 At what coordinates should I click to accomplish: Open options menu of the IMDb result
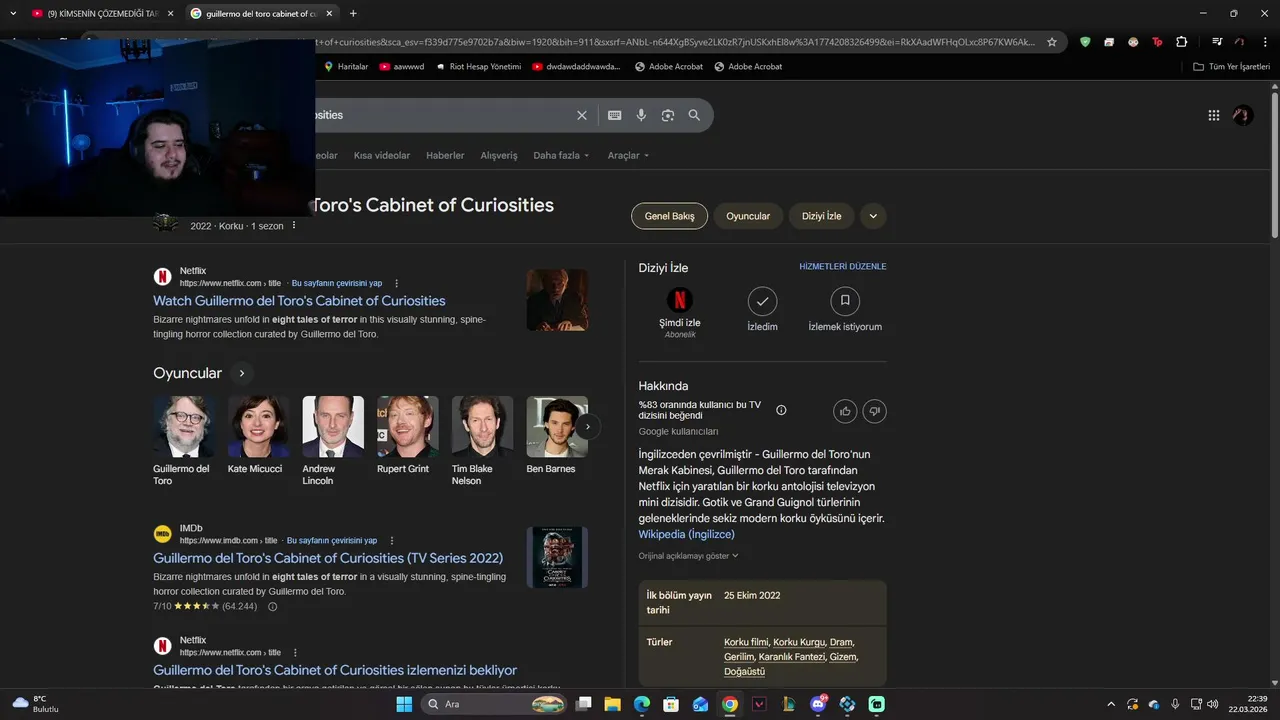pyautogui.click(x=391, y=540)
